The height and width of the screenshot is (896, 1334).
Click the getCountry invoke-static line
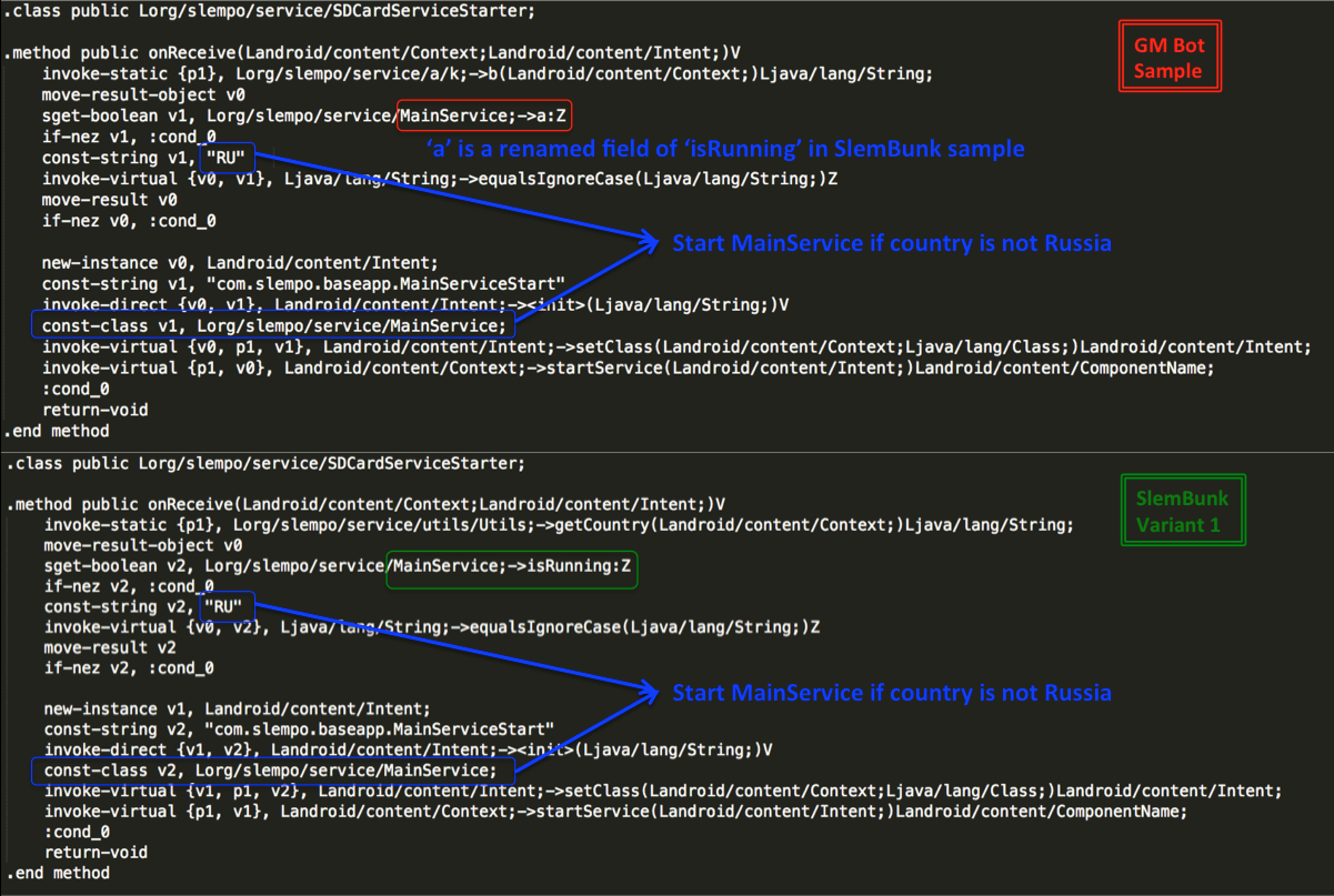(559, 525)
